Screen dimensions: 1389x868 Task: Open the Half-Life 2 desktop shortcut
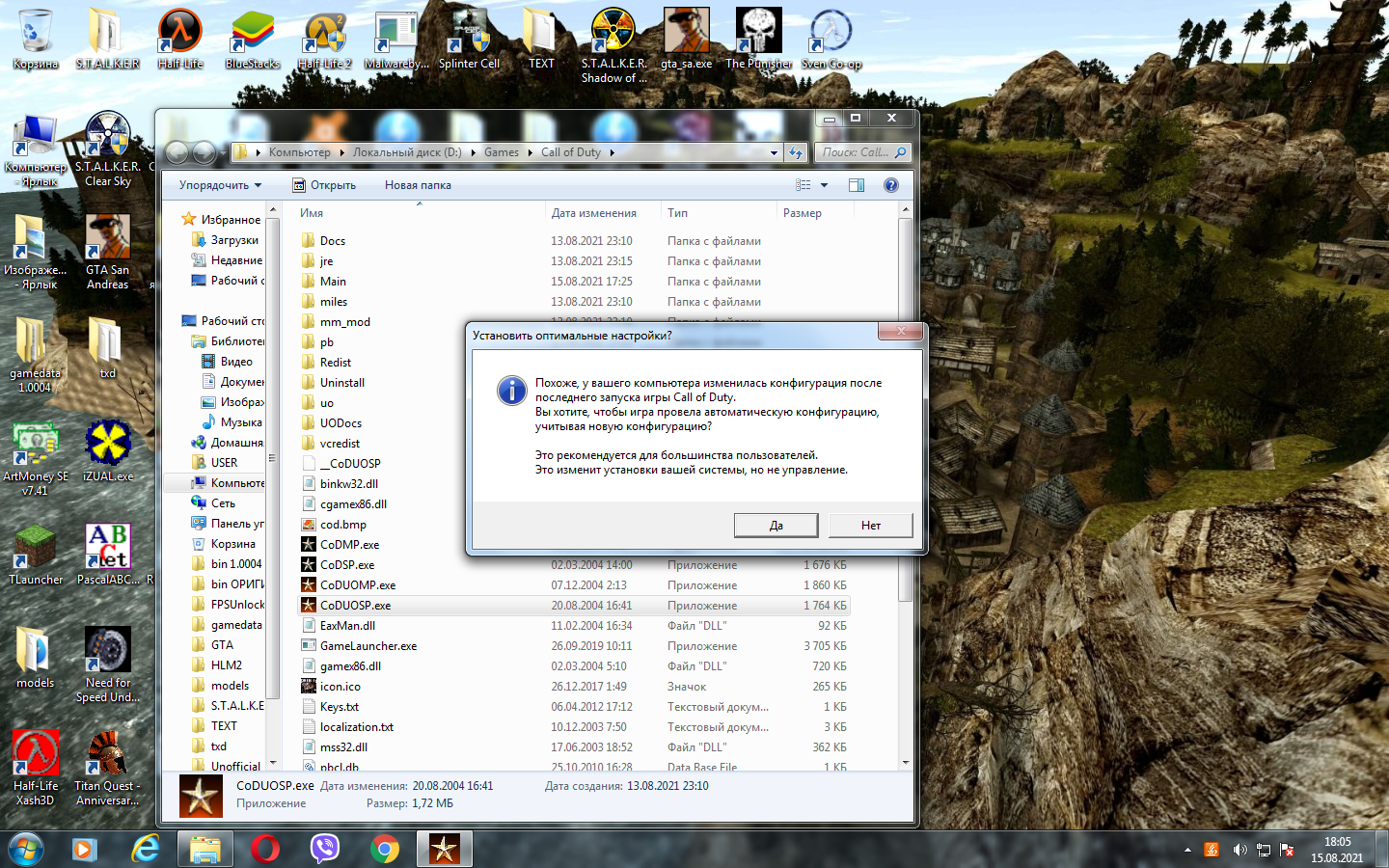click(325, 40)
